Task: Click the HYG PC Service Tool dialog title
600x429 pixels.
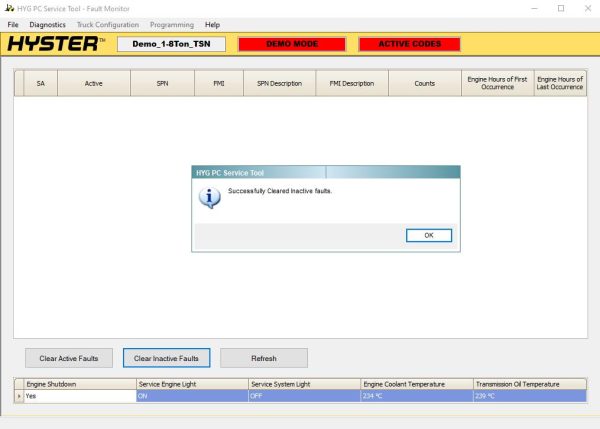Action: tap(230, 173)
